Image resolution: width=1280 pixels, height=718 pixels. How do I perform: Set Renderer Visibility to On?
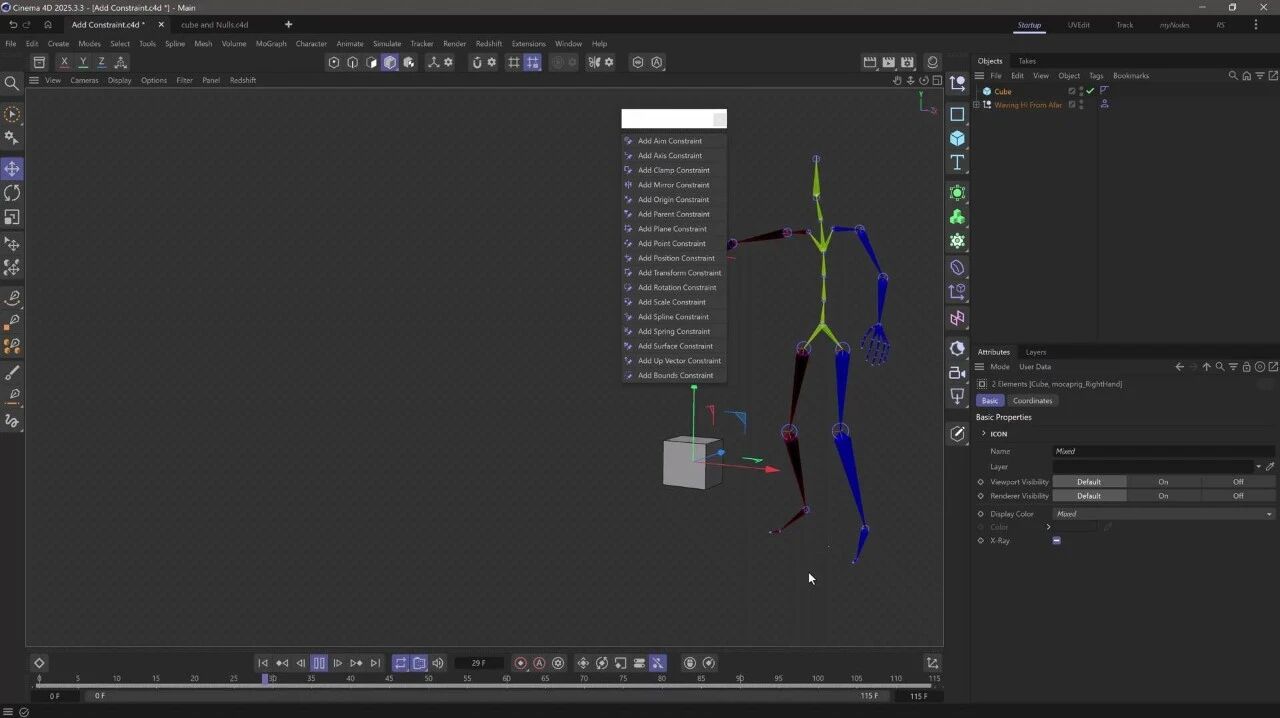[1163, 496]
